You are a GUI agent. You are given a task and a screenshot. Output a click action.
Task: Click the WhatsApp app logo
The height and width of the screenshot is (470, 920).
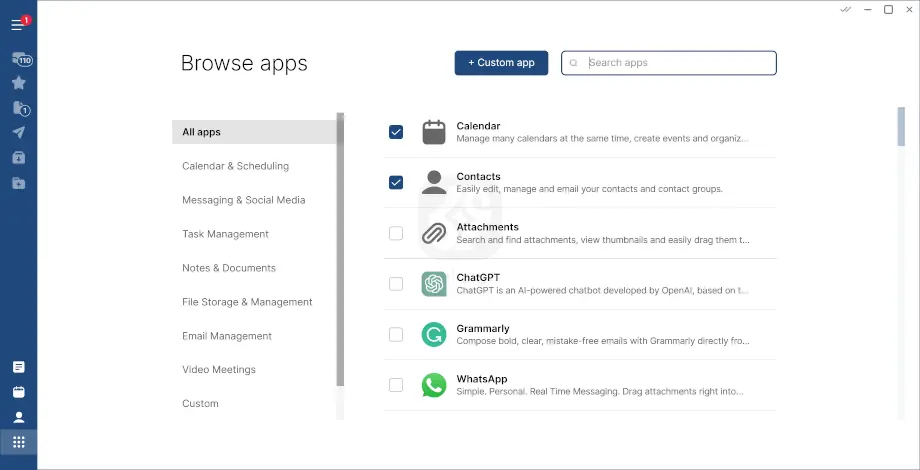pos(433,385)
